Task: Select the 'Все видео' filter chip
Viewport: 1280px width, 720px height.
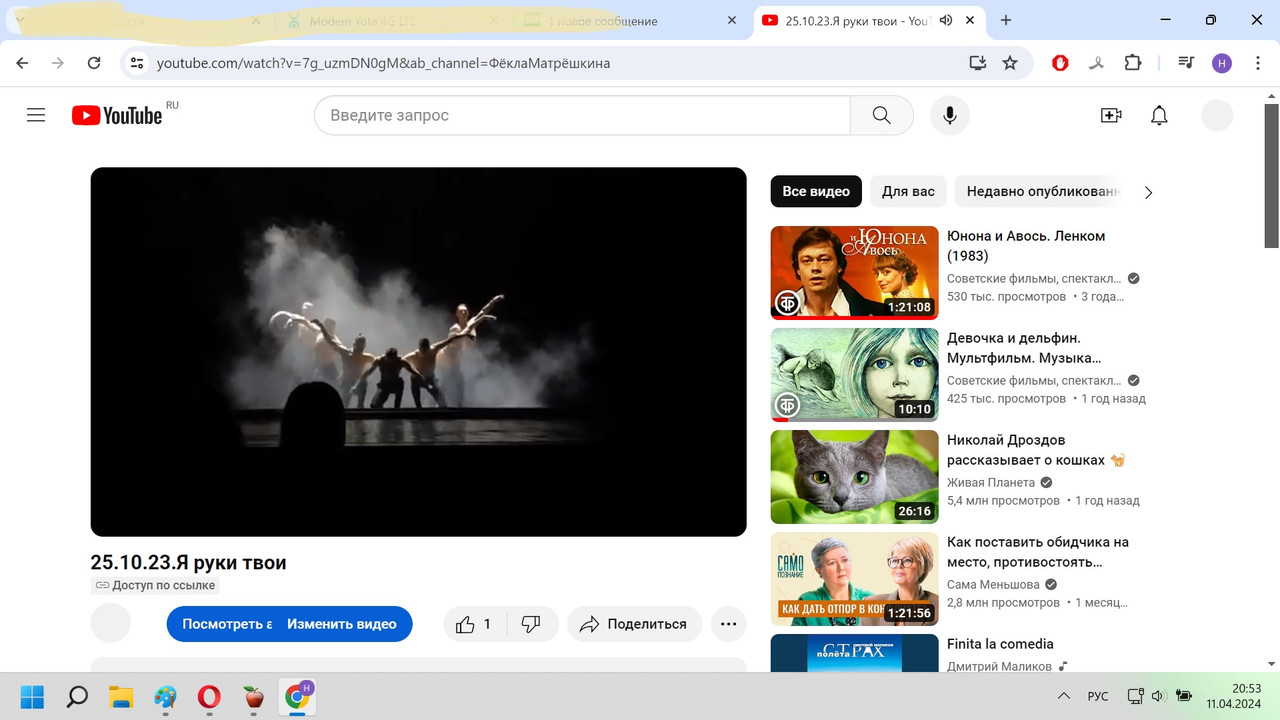Action: (x=816, y=191)
